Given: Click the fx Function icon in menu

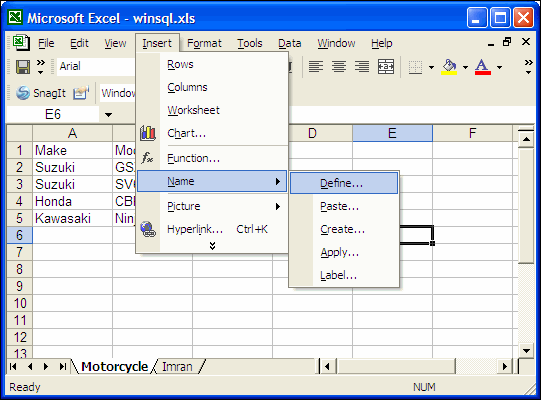Looking at the screenshot, I should pyautogui.click(x=147, y=158).
